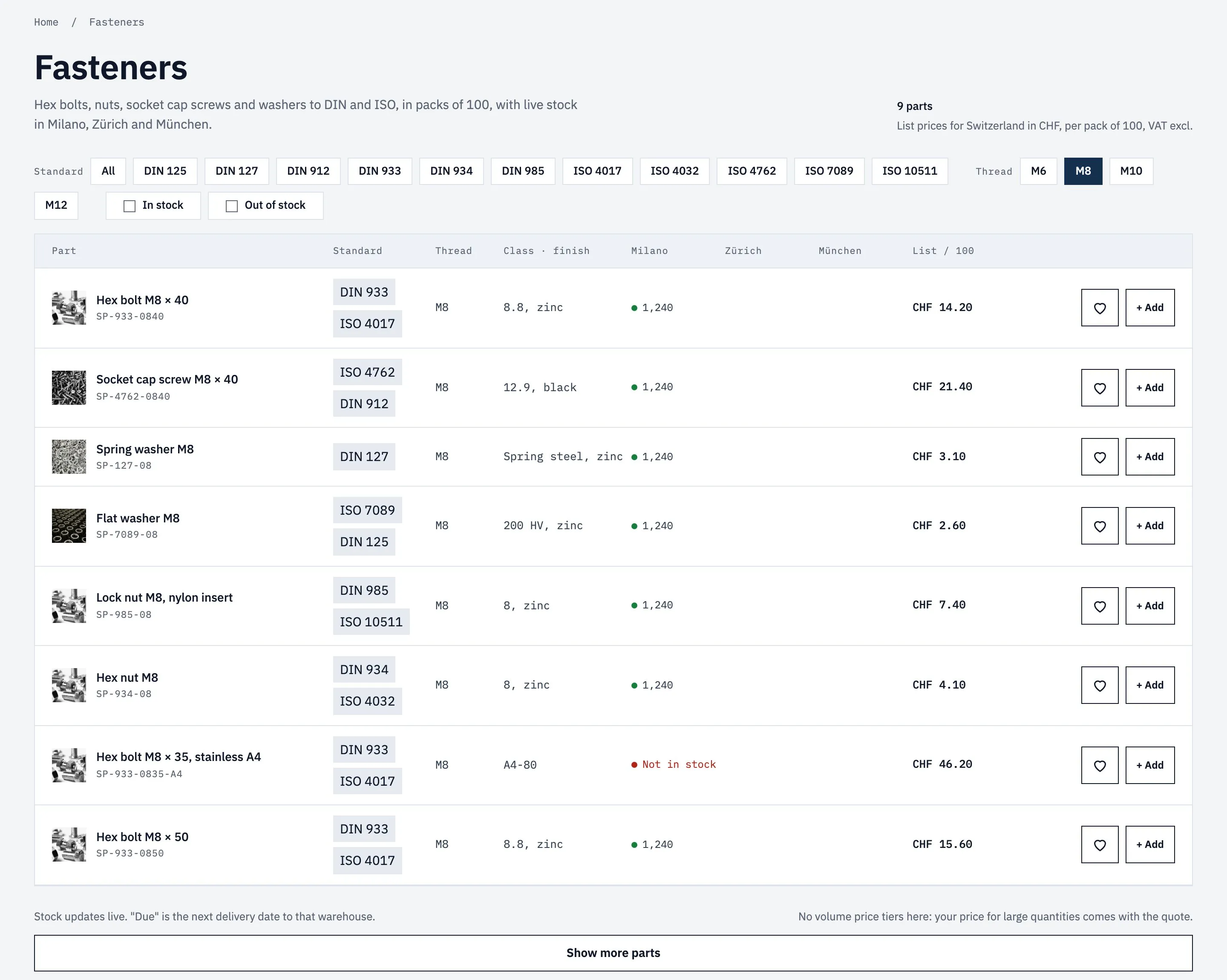Select ISO 4762 standard filter
The image size is (1227, 980).
[x=752, y=171]
